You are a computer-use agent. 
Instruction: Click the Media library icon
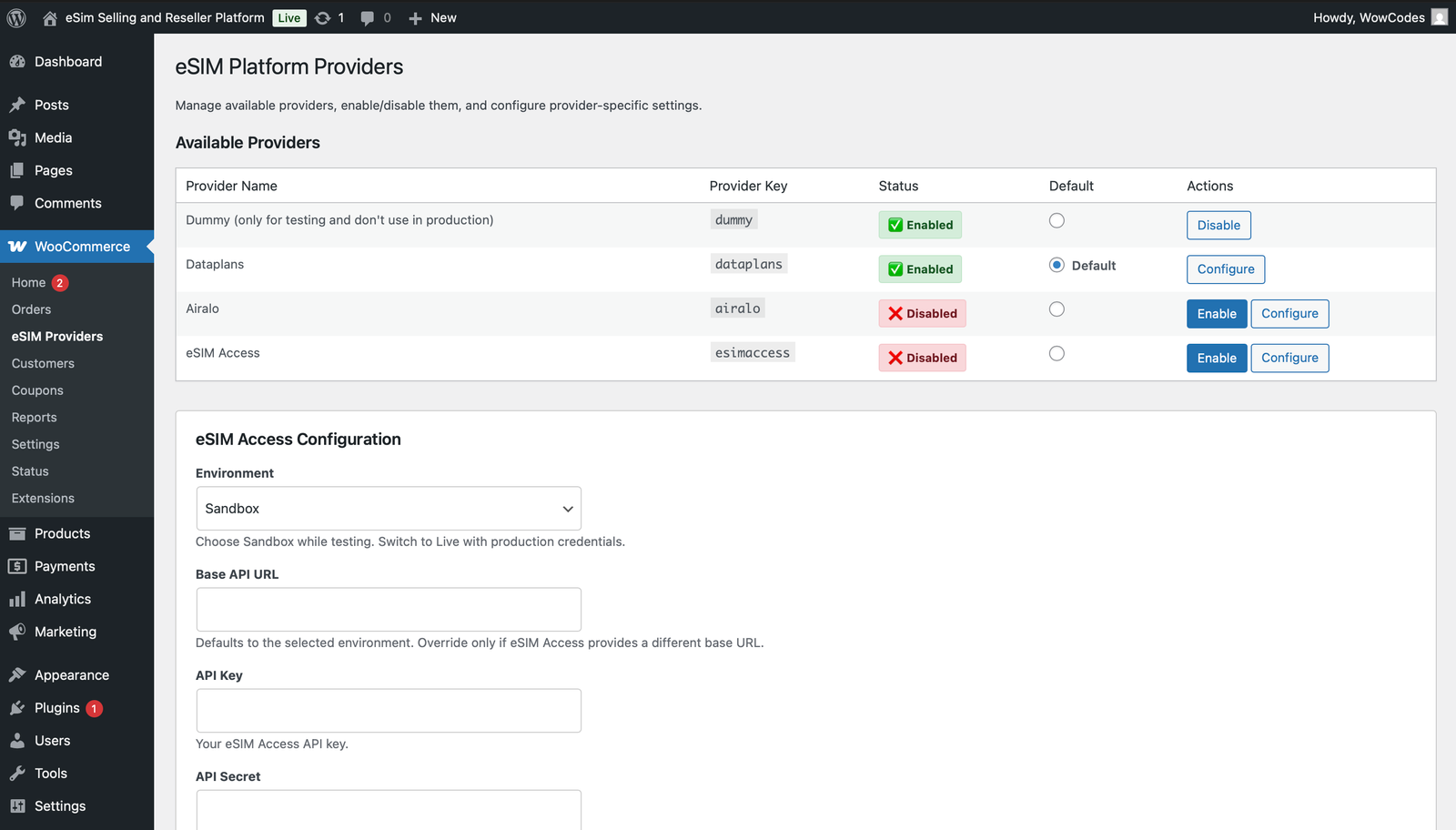[18, 137]
